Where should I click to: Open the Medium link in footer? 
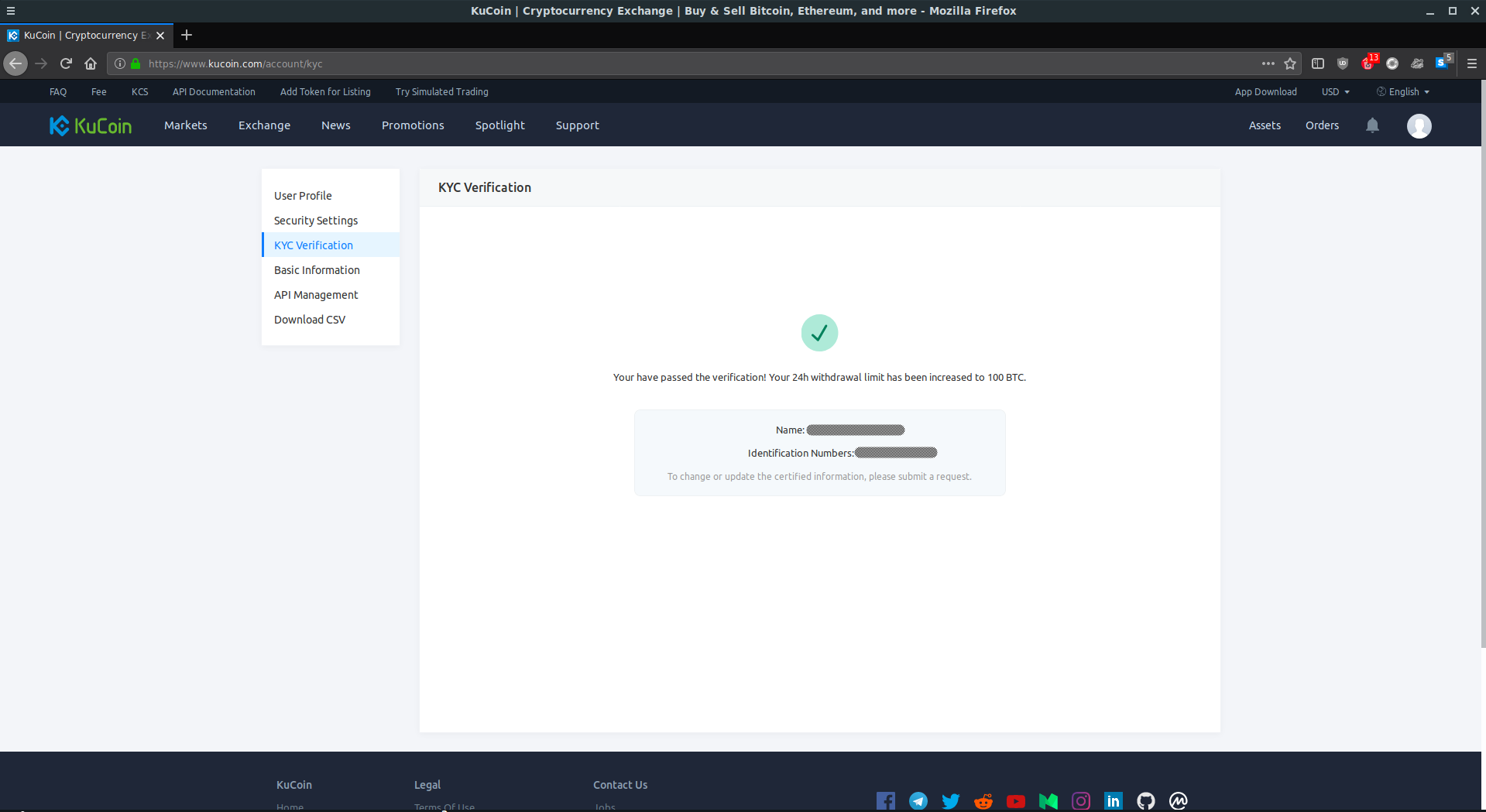1048,801
